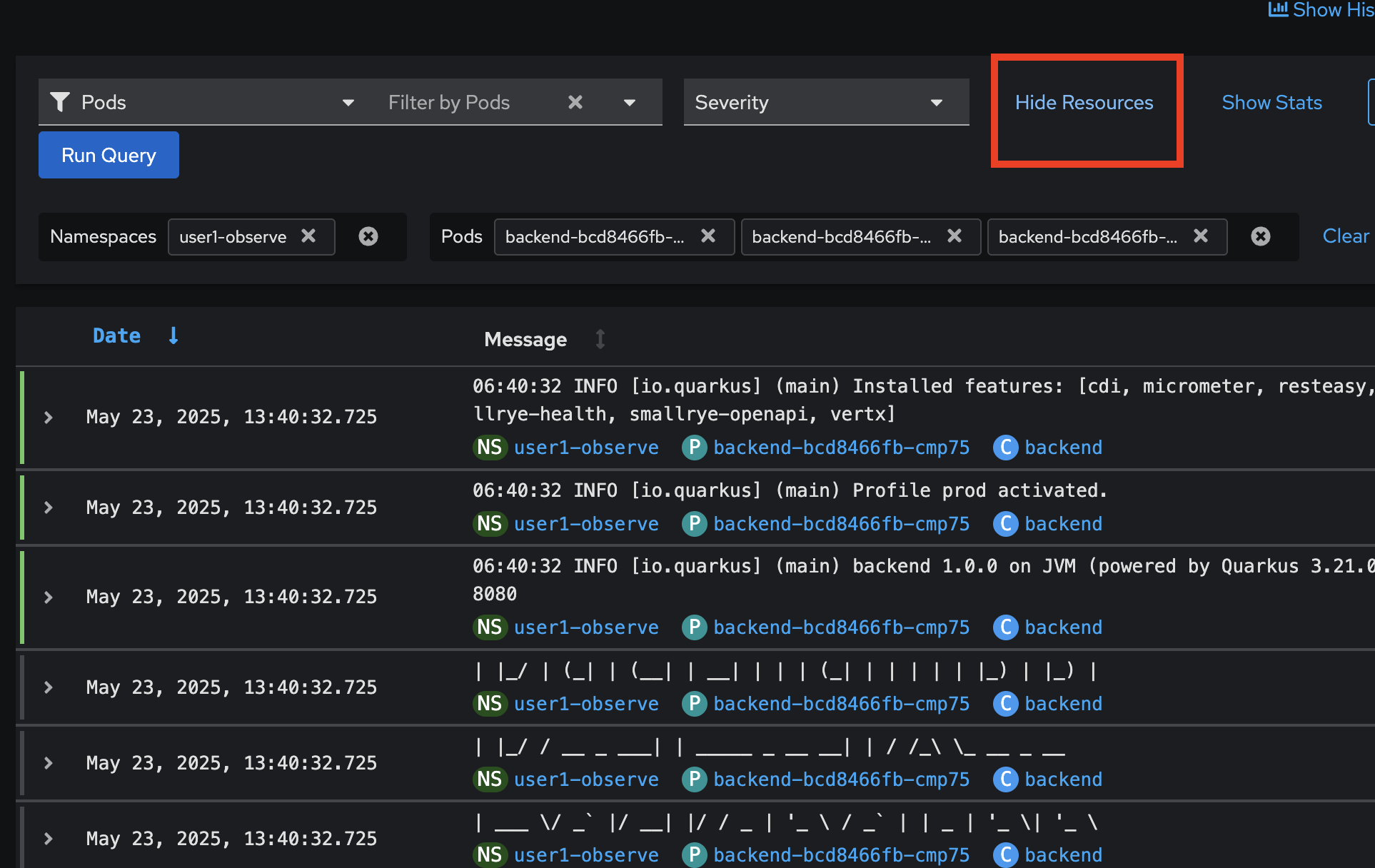This screenshot has height=868, width=1375.
Task: Clear the whole Pods filter group
Action: click(1261, 236)
